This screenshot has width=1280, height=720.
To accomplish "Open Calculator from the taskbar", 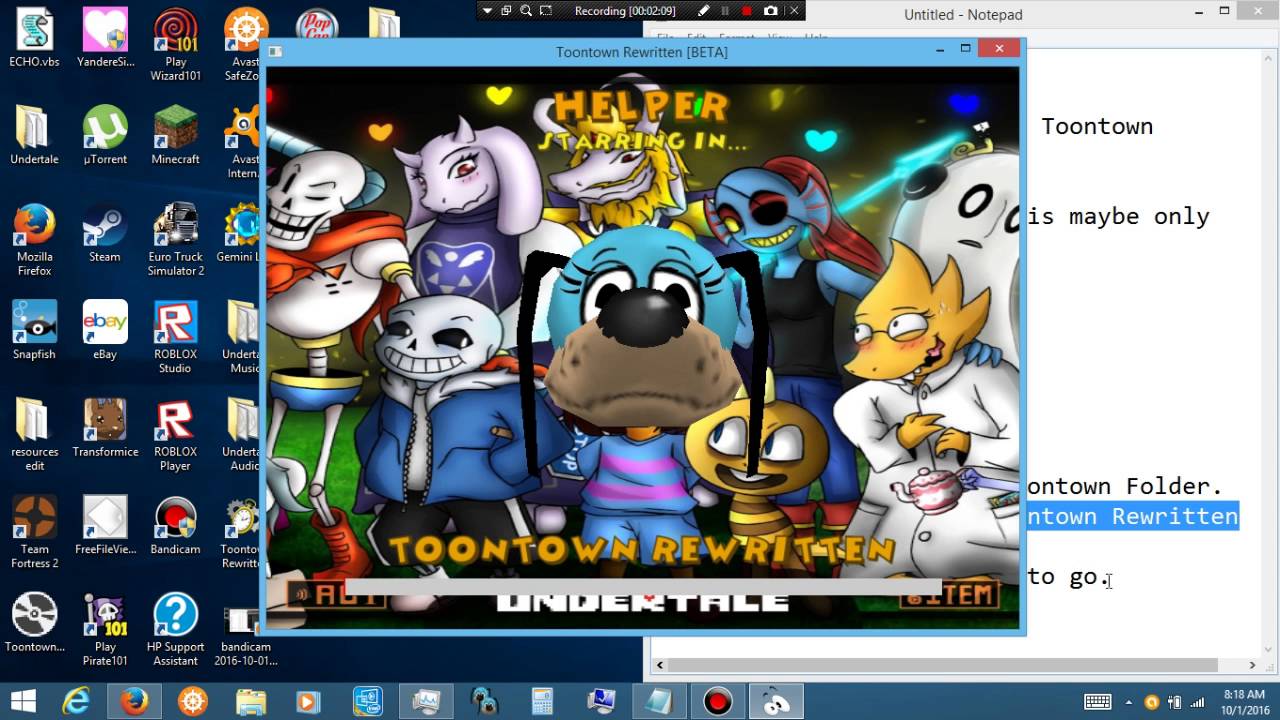I will point(542,701).
